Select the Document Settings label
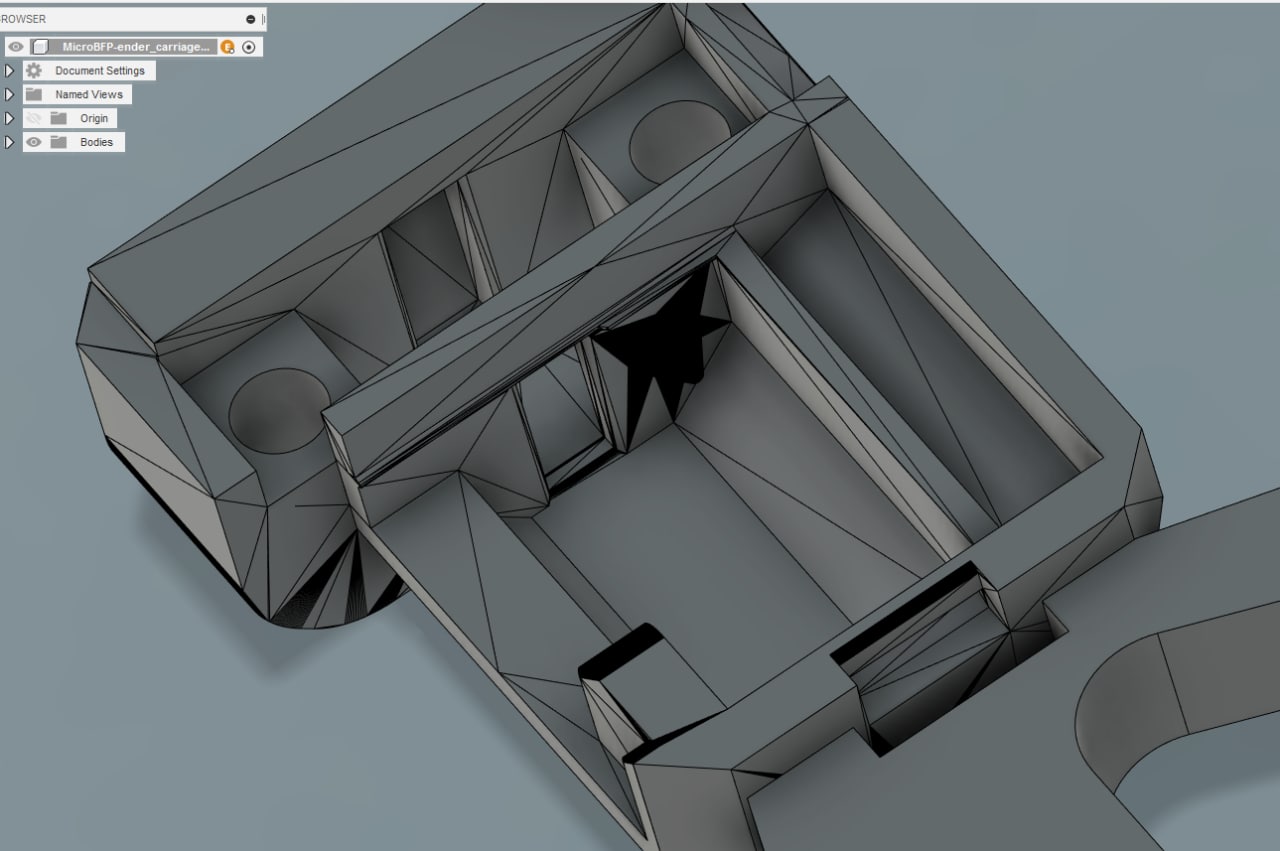The width and height of the screenshot is (1280, 851). 100,71
